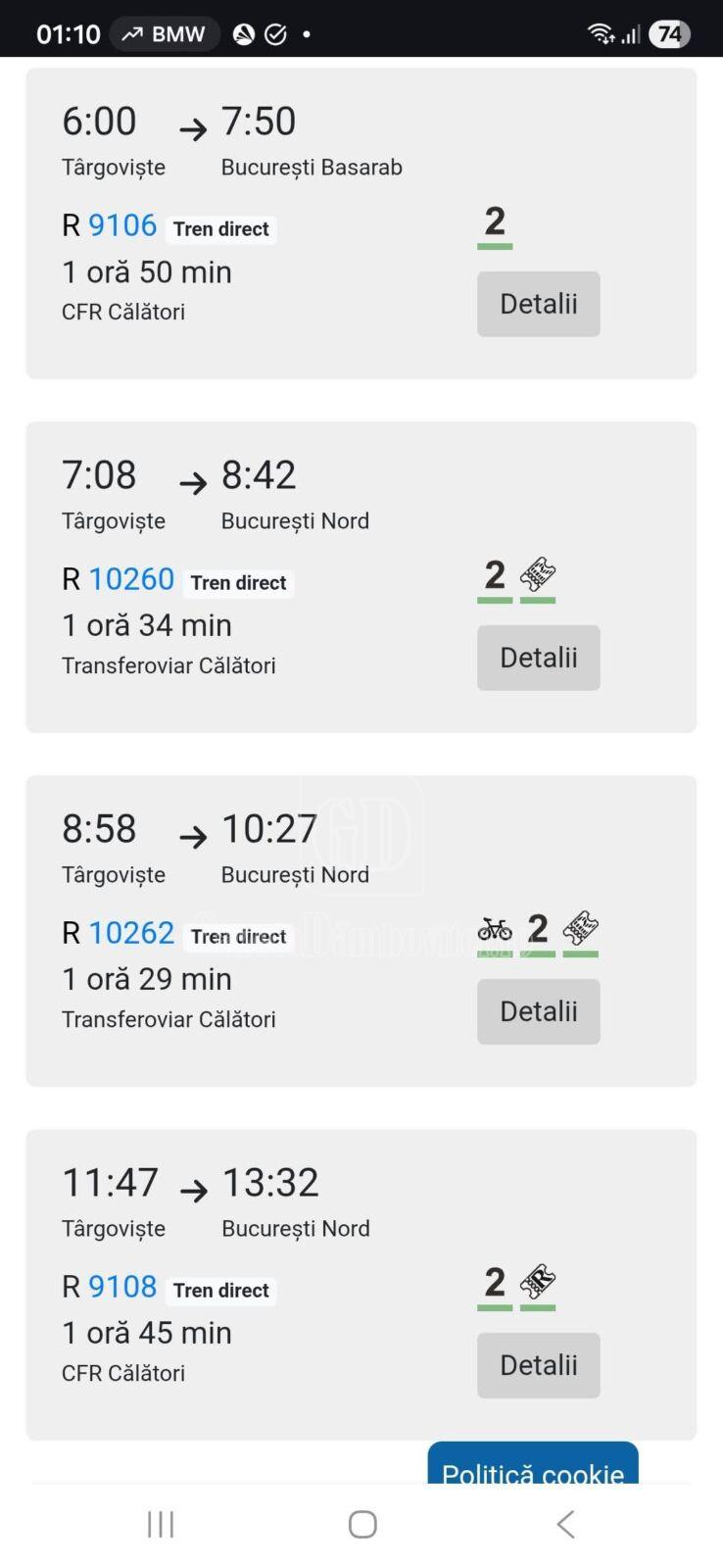Open Detalii for the 7:08 train
Screen dimensions: 723x1568
[x=538, y=658]
